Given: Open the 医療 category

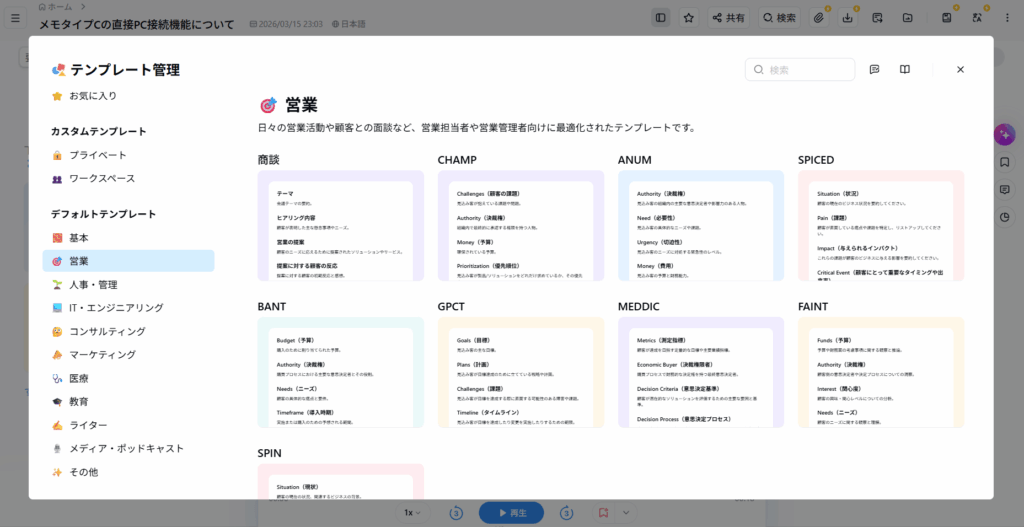Looking at the screenshot, I should [x=129, y=379].
